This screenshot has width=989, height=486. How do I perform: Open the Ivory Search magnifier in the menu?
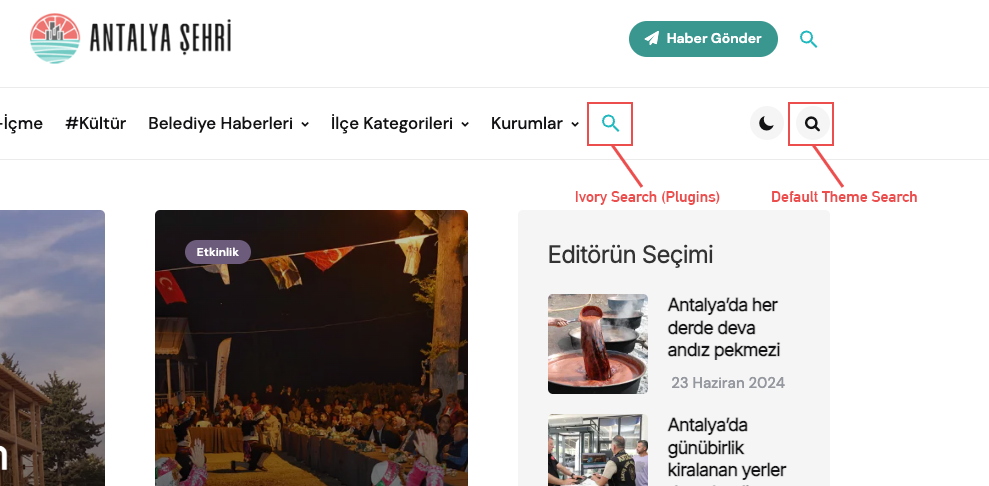pyautogui.click(x=610, y=124)
